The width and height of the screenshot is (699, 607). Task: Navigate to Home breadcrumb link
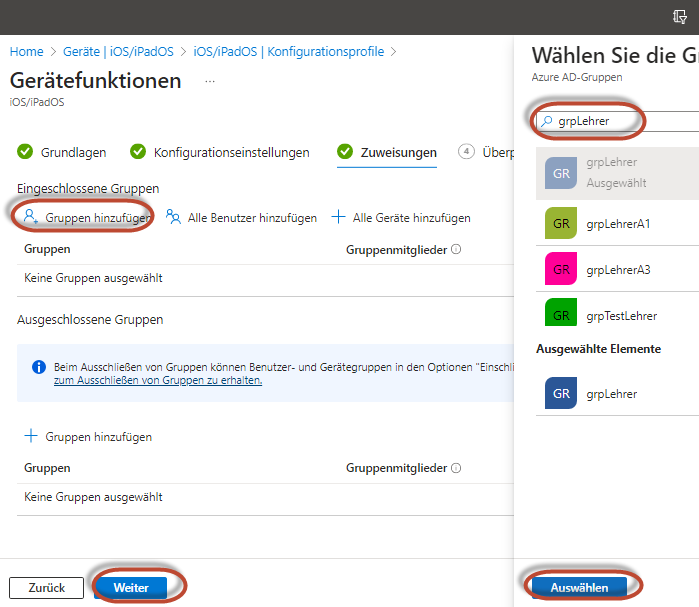click(x=26, y=51)
